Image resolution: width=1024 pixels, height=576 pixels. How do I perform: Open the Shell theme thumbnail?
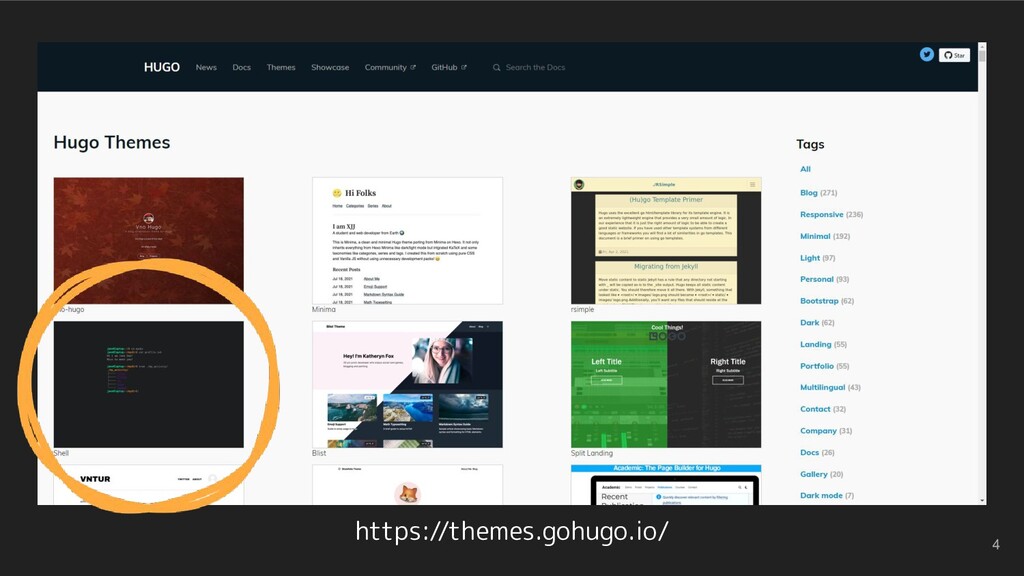(x=148, y=384)
